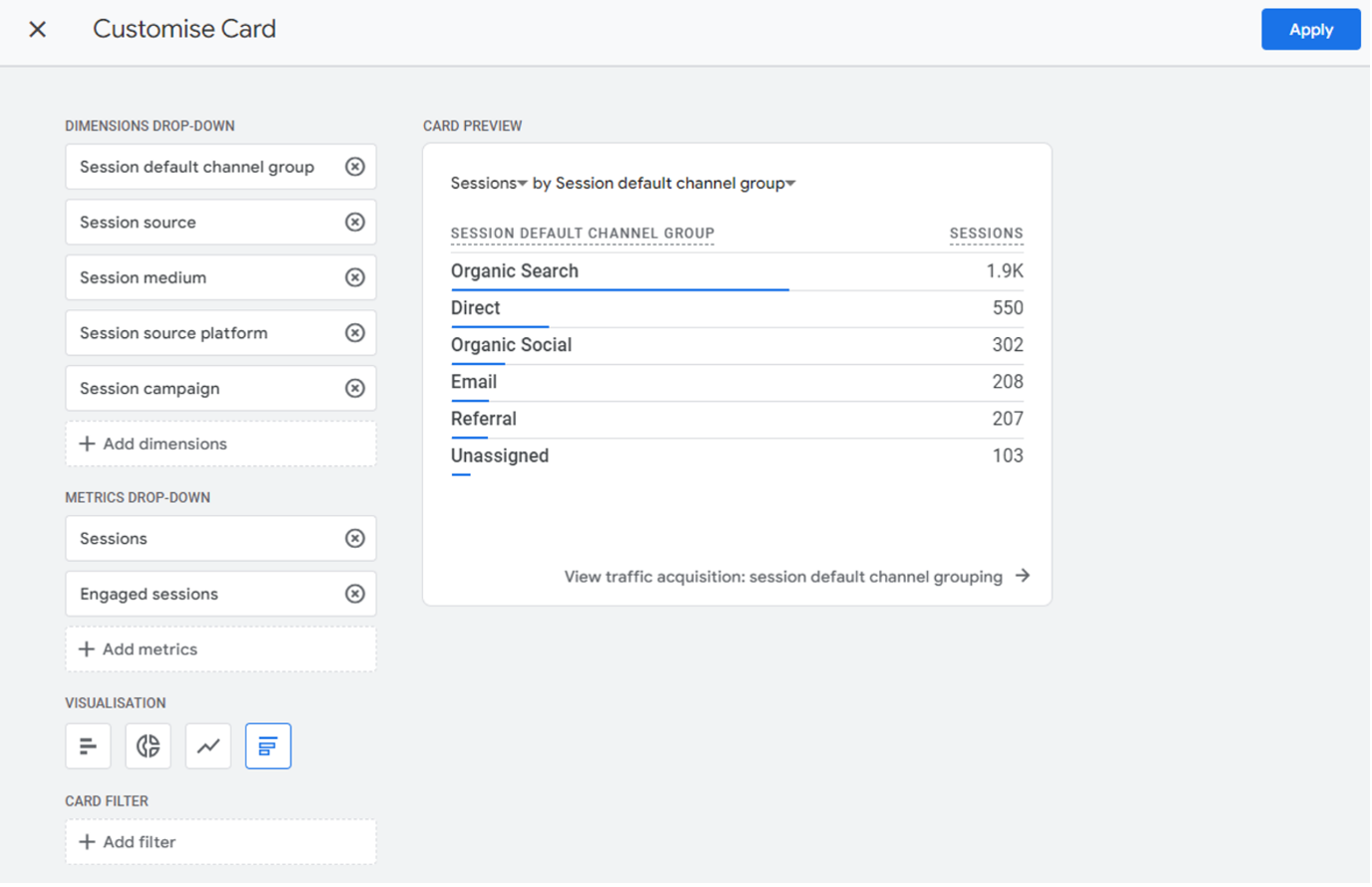Remove the Session medium dimension
The image size is (1372, 887).
[x=355, y=277]
